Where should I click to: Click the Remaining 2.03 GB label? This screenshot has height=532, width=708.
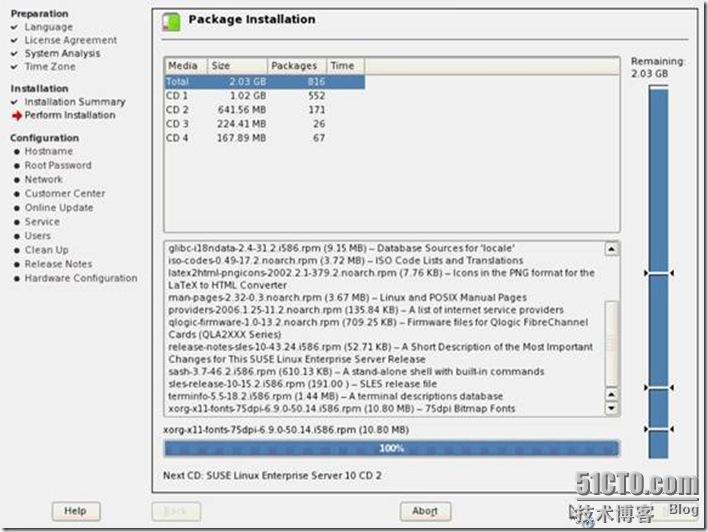pos(658,67)
